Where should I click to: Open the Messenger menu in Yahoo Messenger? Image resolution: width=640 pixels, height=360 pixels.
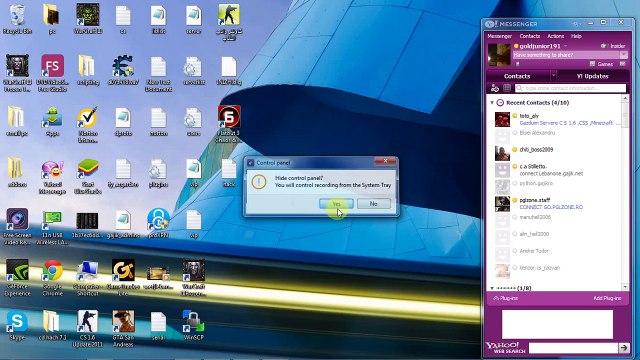pos(500,36)
